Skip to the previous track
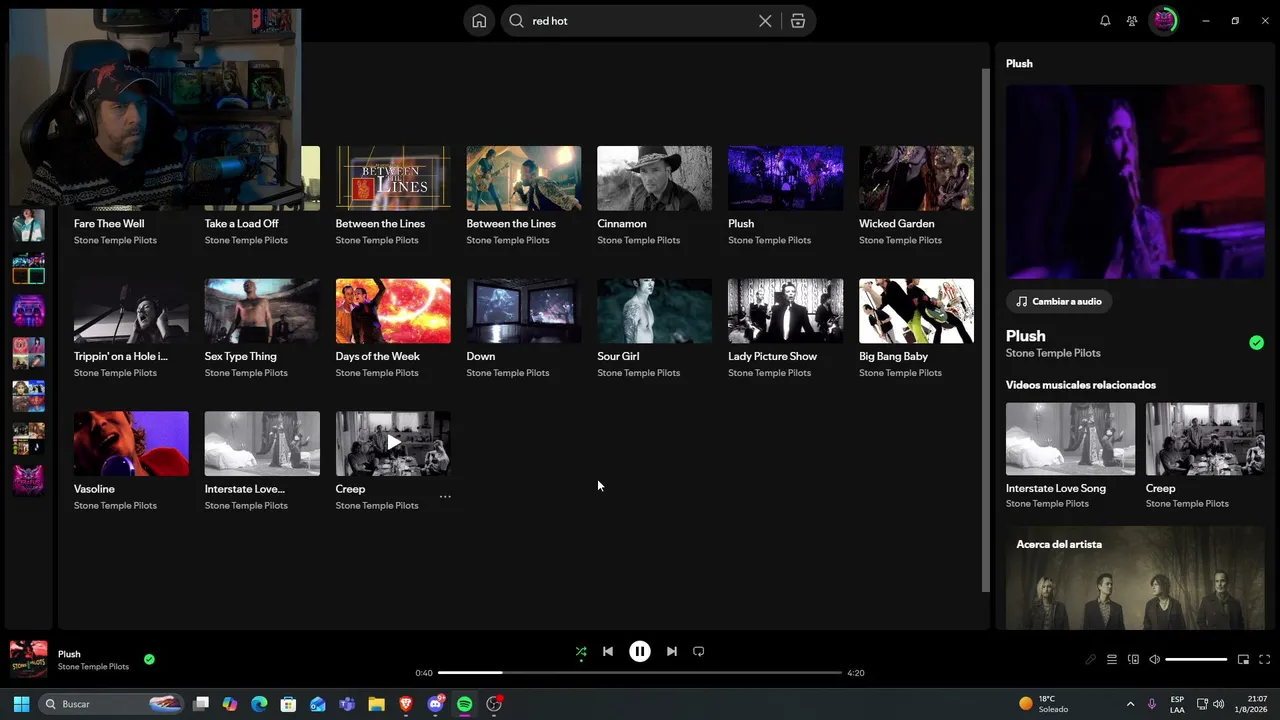The width and height of the screenshot is (1280, 720). coord(608,652)
